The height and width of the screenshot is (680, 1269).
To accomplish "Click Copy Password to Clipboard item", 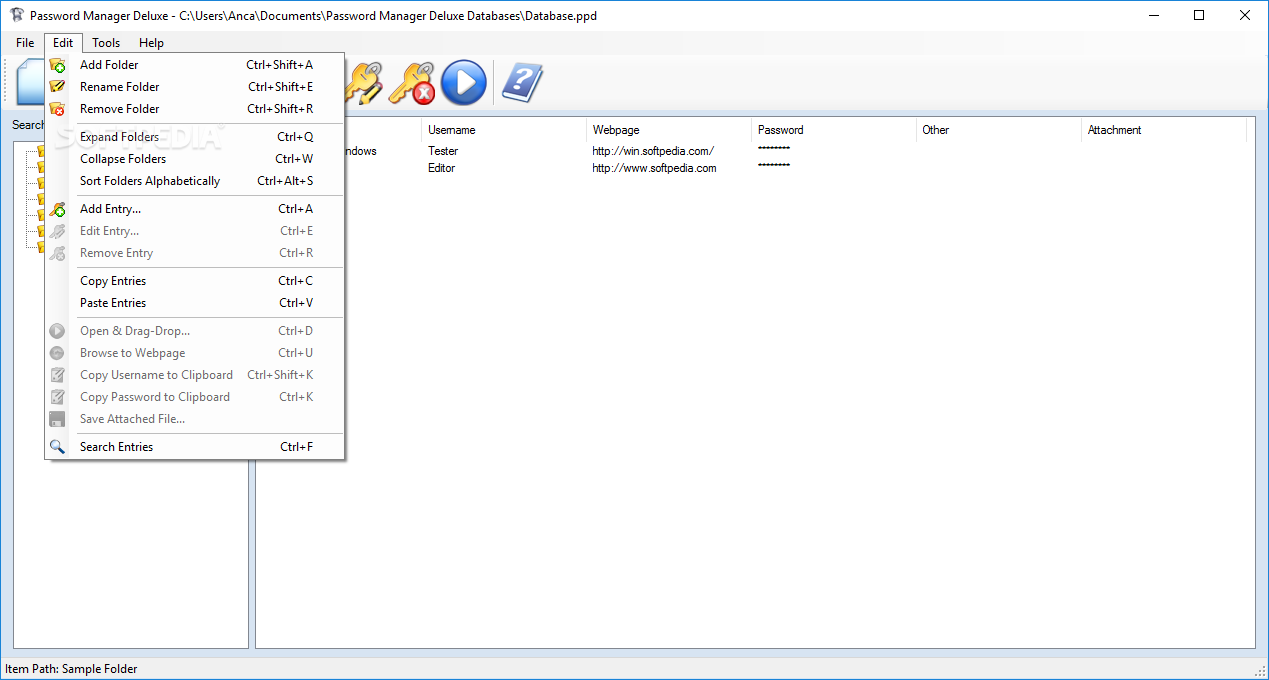I will point(195,397).
